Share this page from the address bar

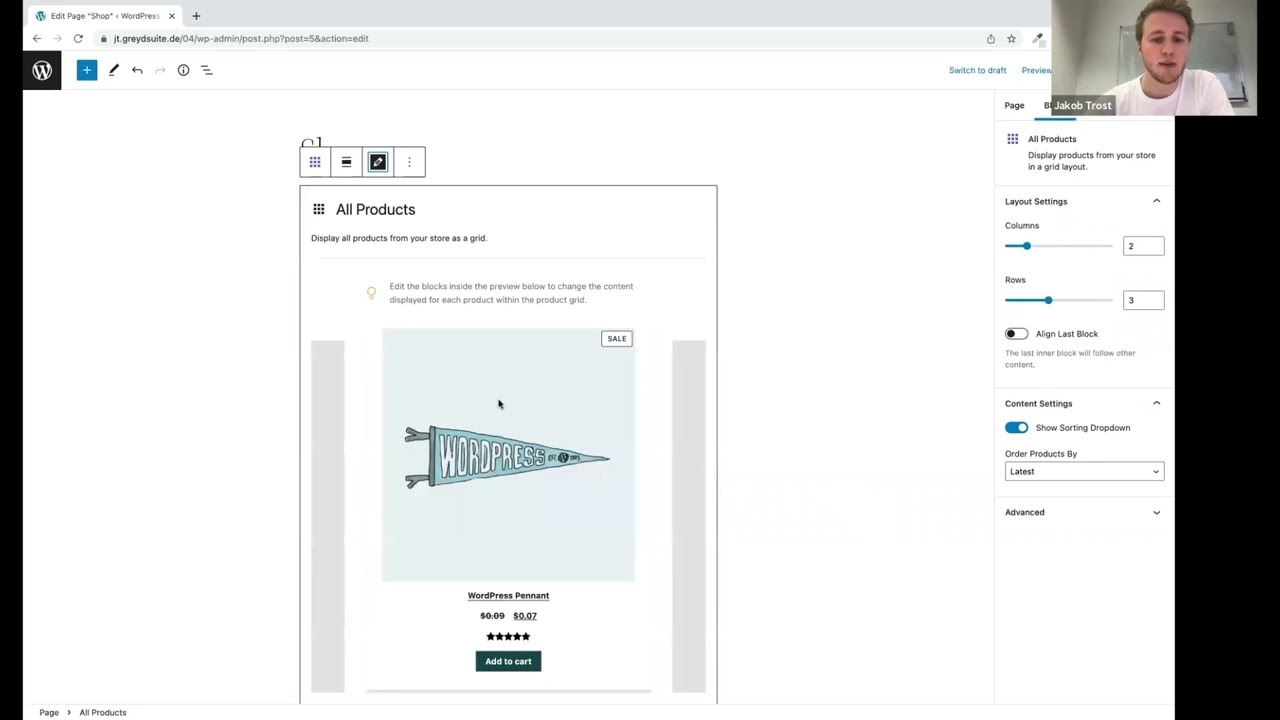tap(991, 39)
